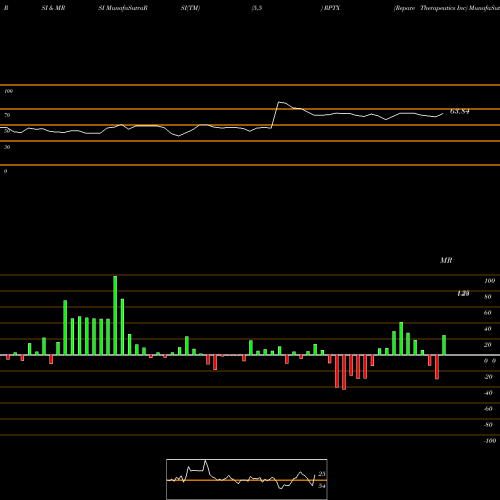Screen dimensions: 500x500
Task: Click the 30 level label on RSI axis
Action: [7, 147]
